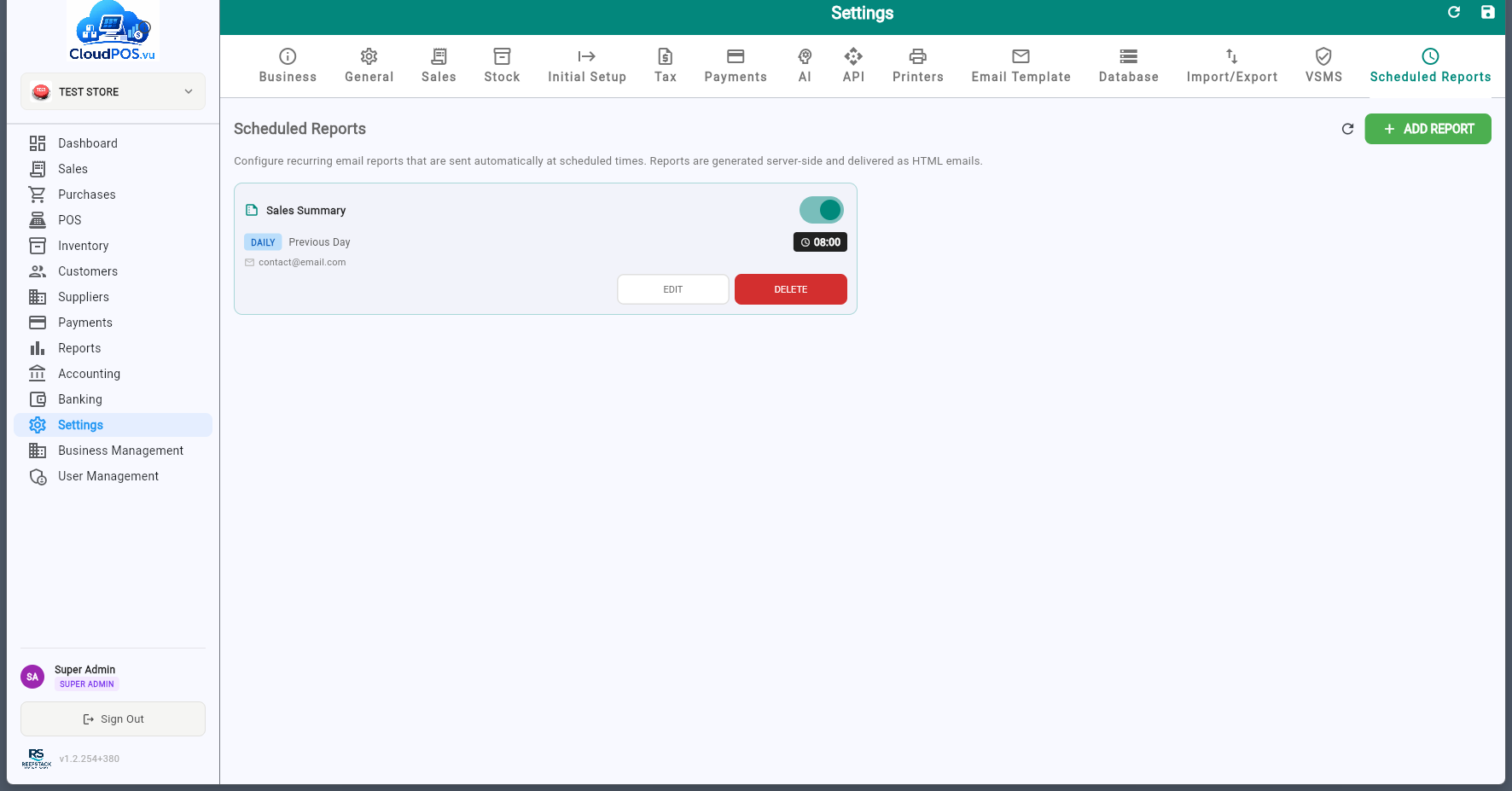
Task: Click the envelope icon beside contact@email.com
Action: coord(250,263)
